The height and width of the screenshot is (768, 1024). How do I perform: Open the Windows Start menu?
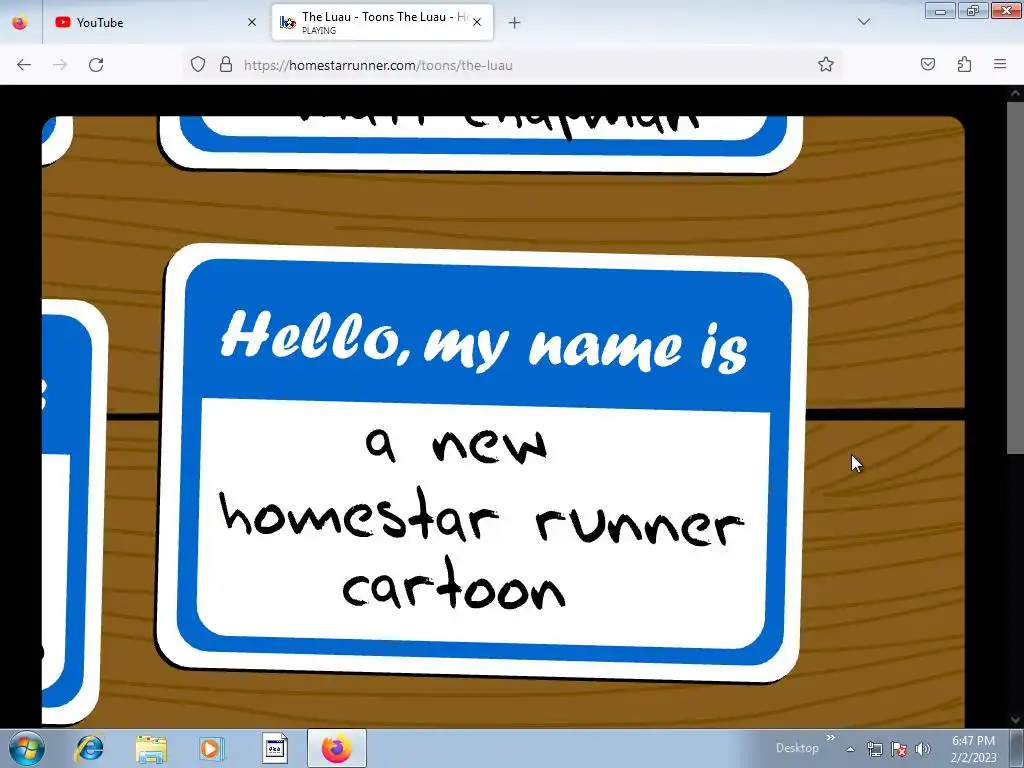coord(26,748)
